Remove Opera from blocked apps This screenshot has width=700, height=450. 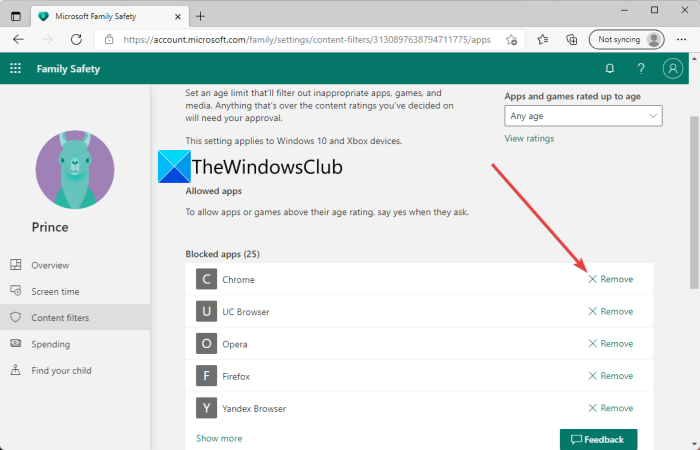[610, 344]
